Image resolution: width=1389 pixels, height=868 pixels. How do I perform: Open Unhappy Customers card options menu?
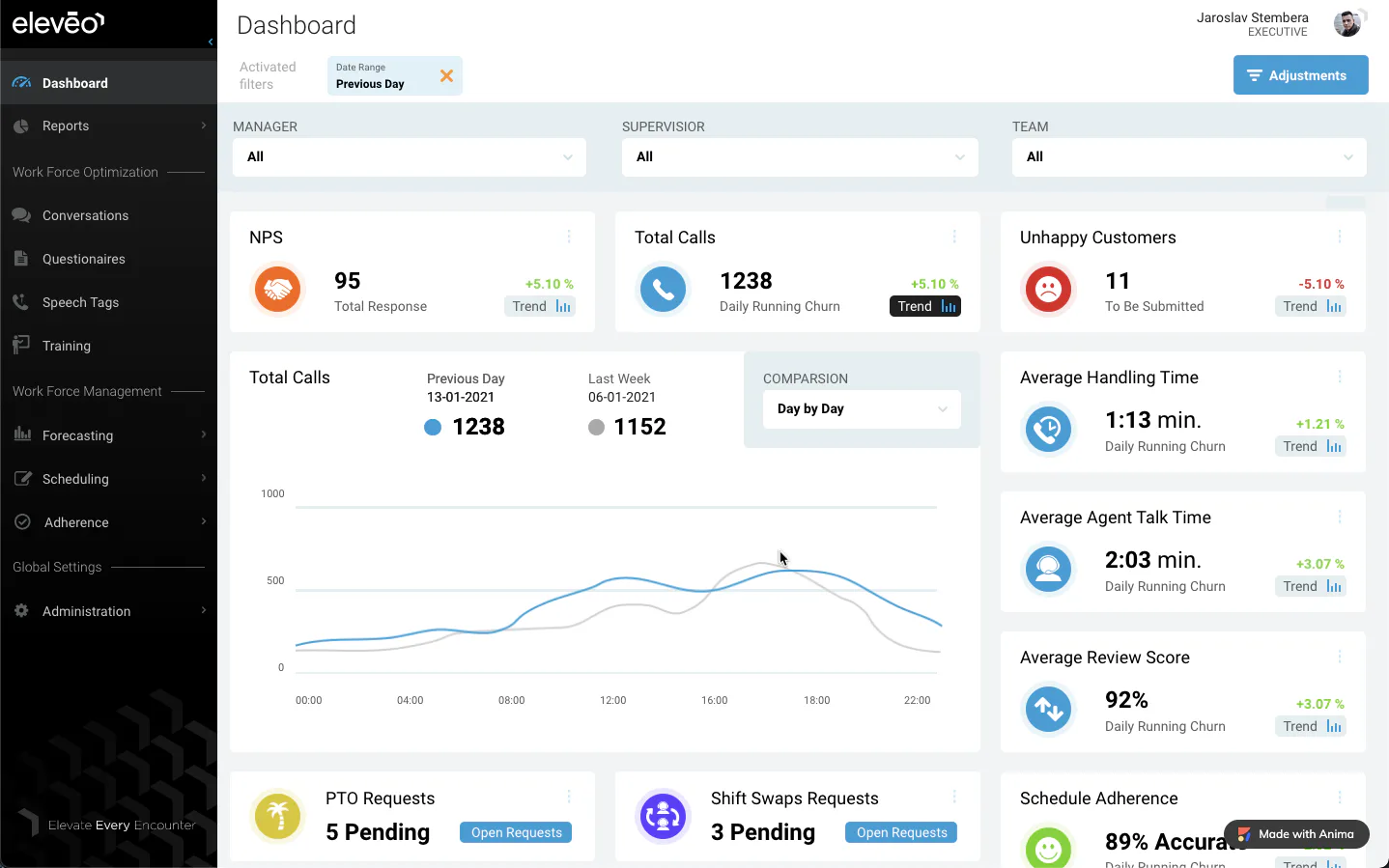click(1340, 237)
